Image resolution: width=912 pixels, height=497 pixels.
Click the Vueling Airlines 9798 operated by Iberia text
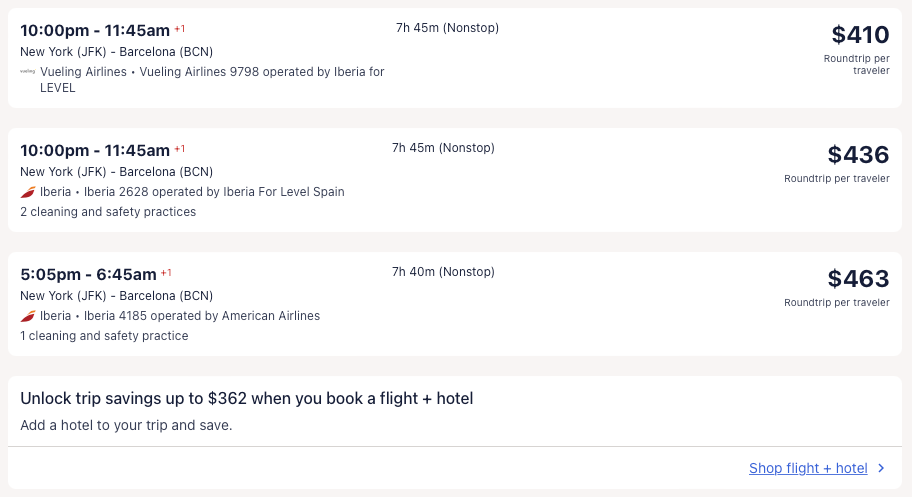(262, 72)
